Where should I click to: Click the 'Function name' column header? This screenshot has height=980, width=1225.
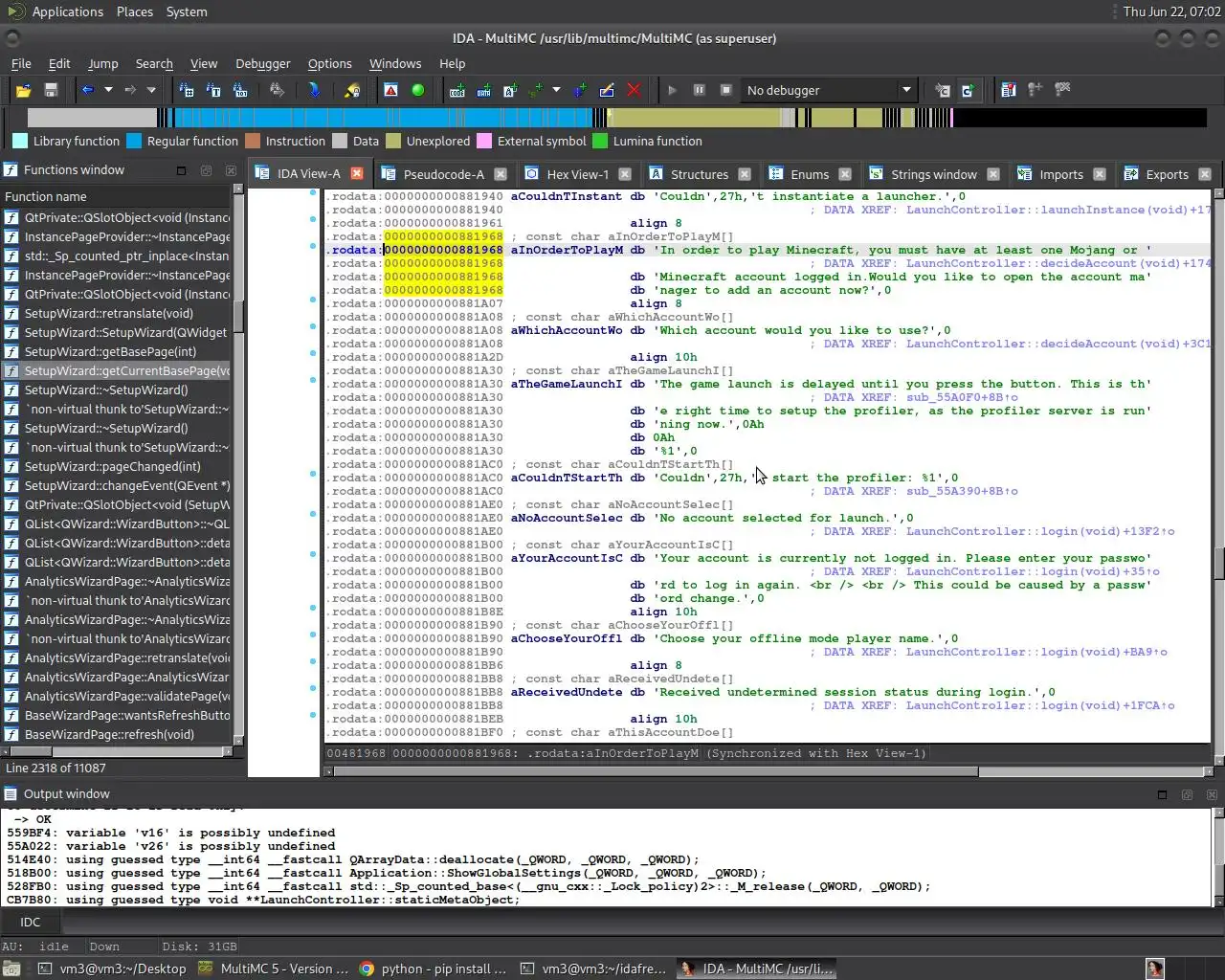(117, 196)
